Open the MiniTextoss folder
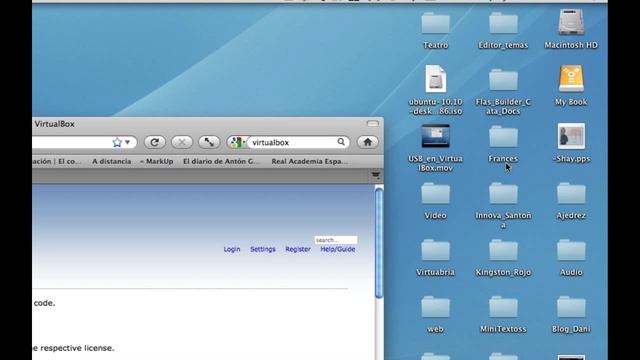Image resolution: width=640 pixels, height=360 pixels. point(503,307)
